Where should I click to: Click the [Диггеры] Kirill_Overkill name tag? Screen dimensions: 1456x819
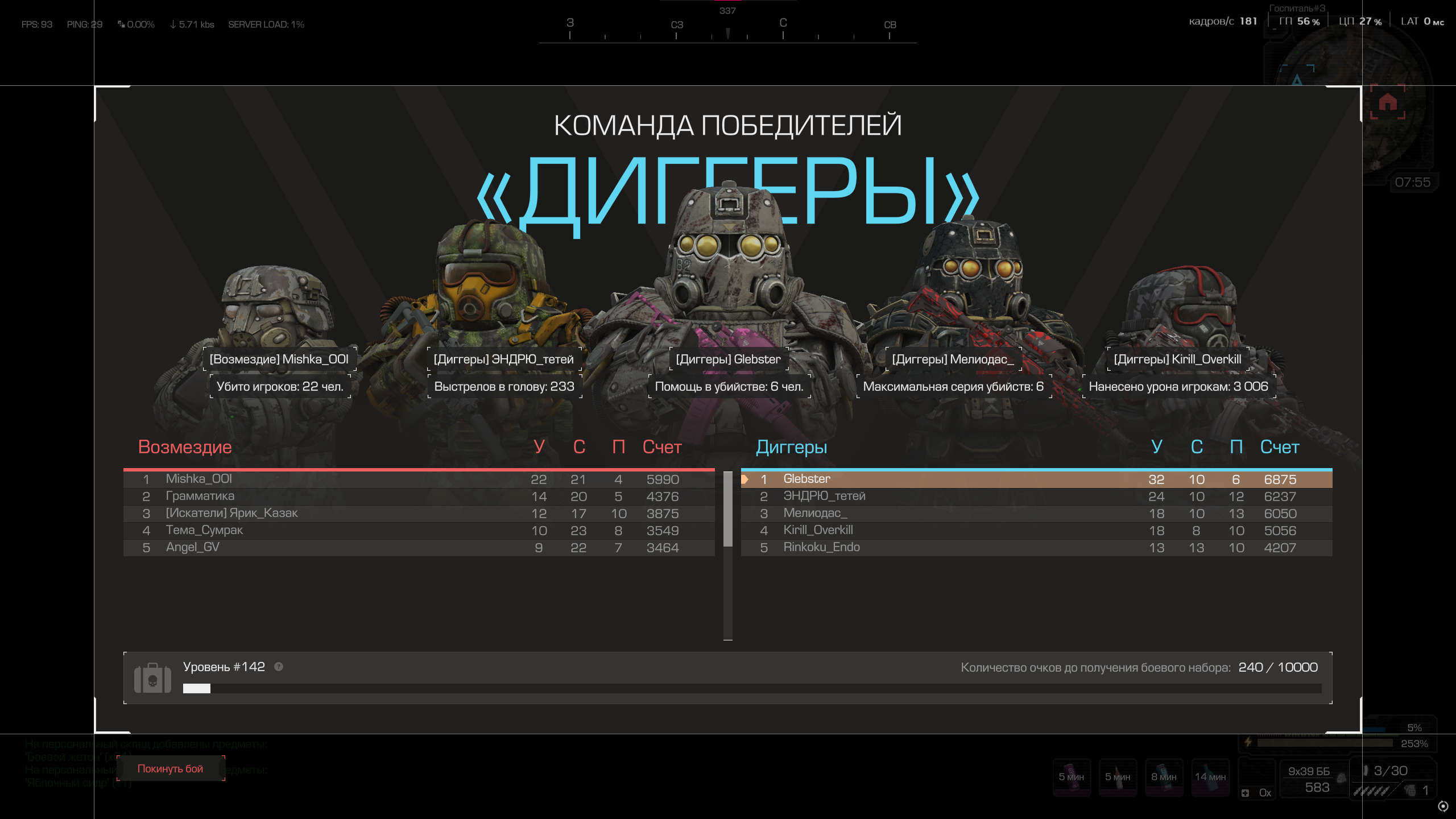[1178, 359]
